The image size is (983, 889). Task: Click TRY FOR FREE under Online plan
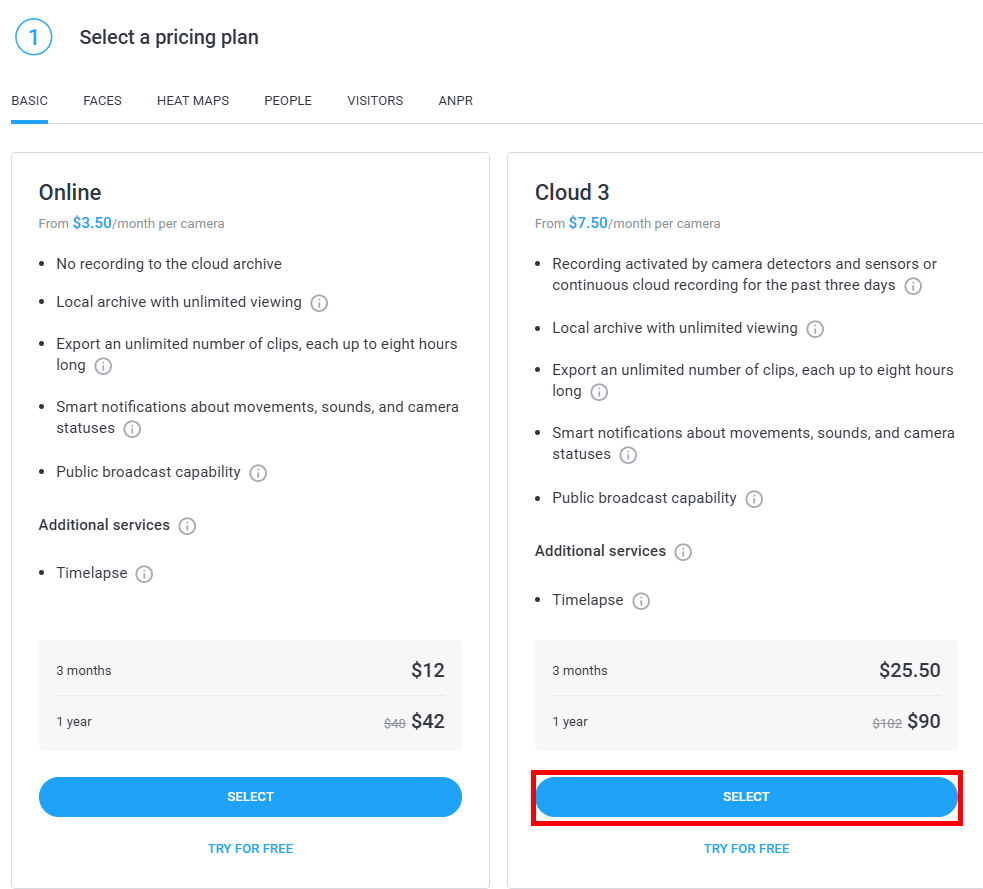(x=250, y=848)
